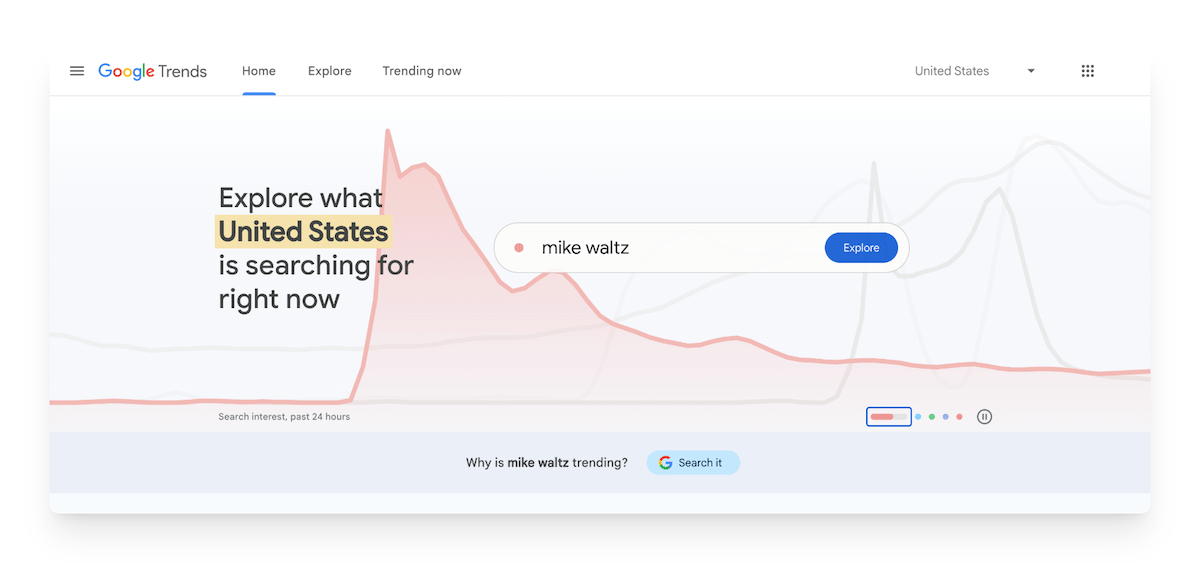Open the Google apps grid
This screenshot has width=1200, height=563.
[x=1088, y=71]
